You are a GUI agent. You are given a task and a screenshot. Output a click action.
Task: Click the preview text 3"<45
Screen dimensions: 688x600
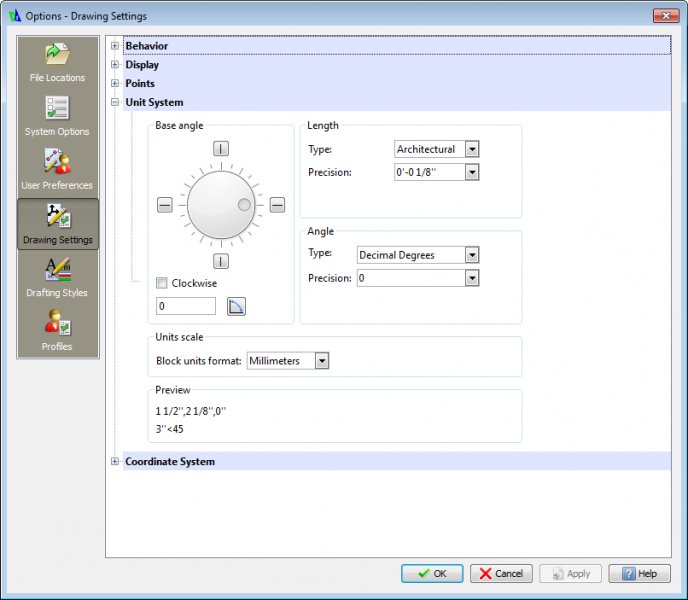(x=169, y=429)
